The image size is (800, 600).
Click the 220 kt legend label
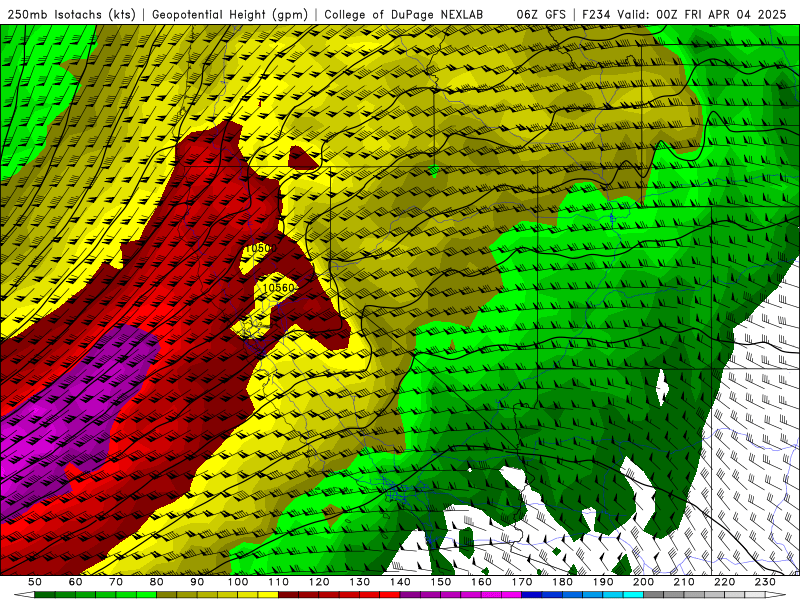click(x=725, y=582)
